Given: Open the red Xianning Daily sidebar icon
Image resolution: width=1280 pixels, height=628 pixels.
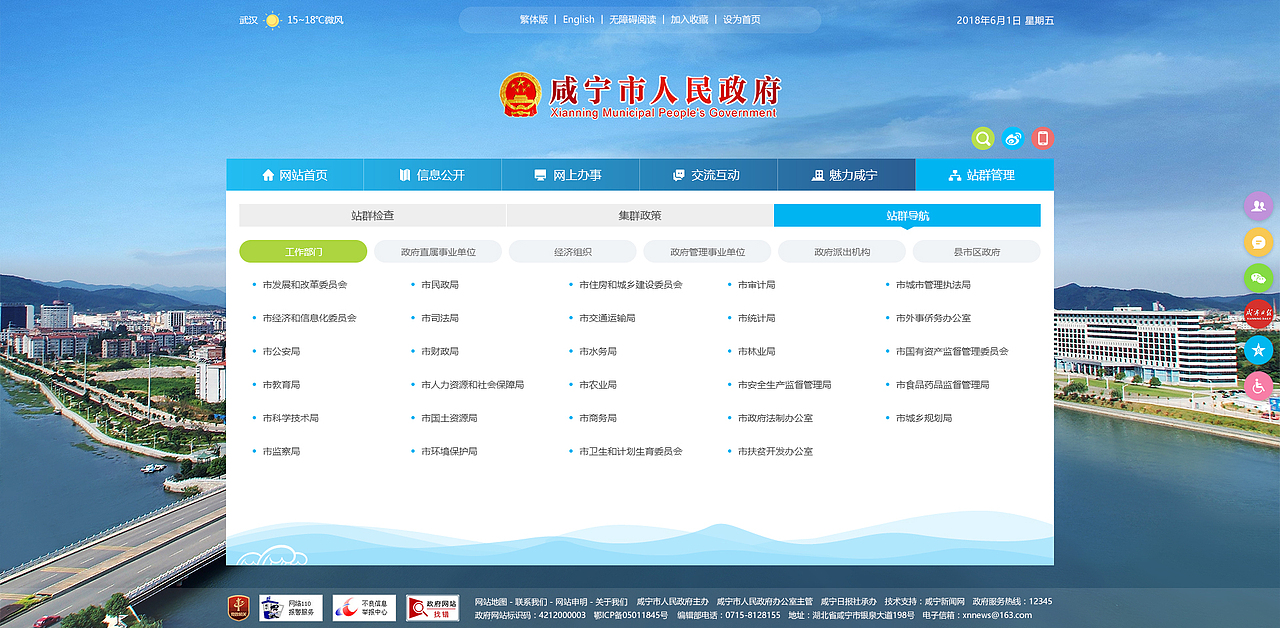Looking at the screenshot, I should click(1258, 314).
